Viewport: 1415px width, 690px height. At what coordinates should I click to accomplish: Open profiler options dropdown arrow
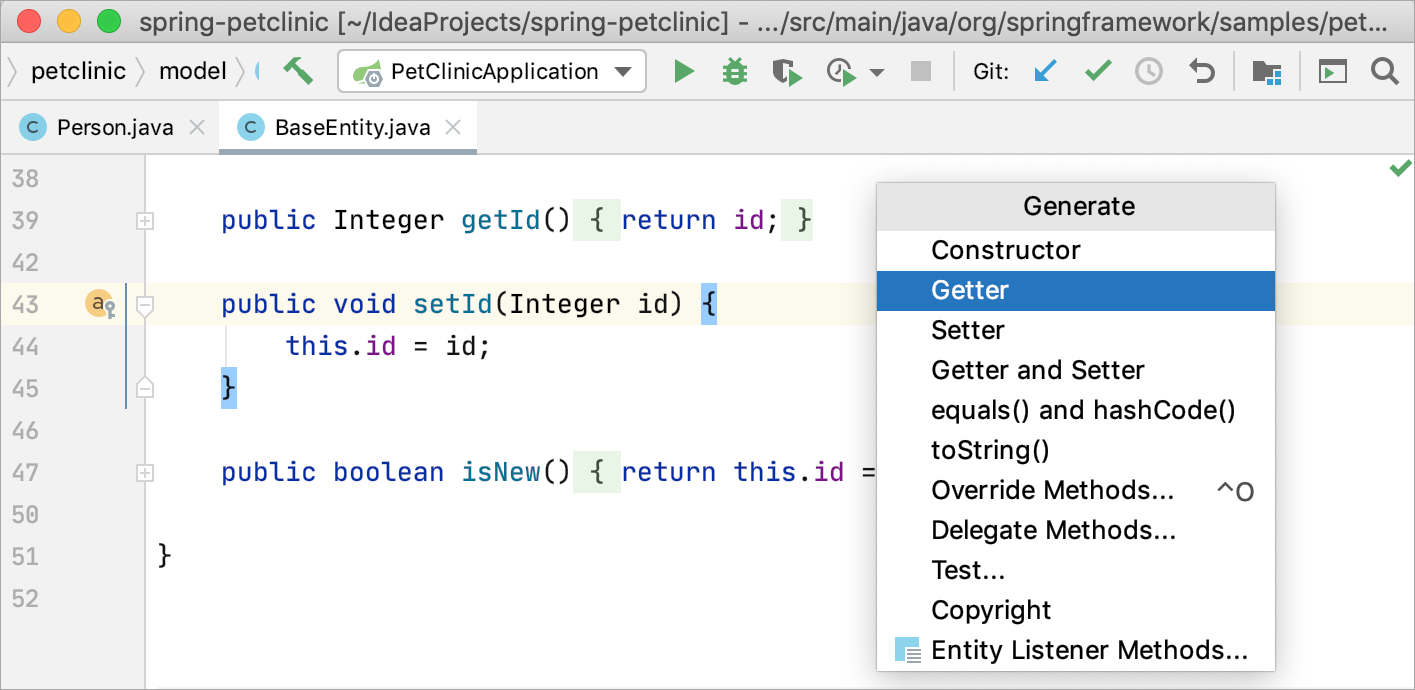point(877,72)
